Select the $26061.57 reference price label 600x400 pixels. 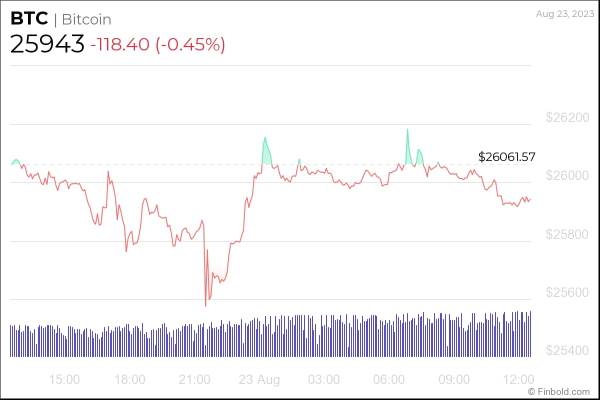coord(507,157)
